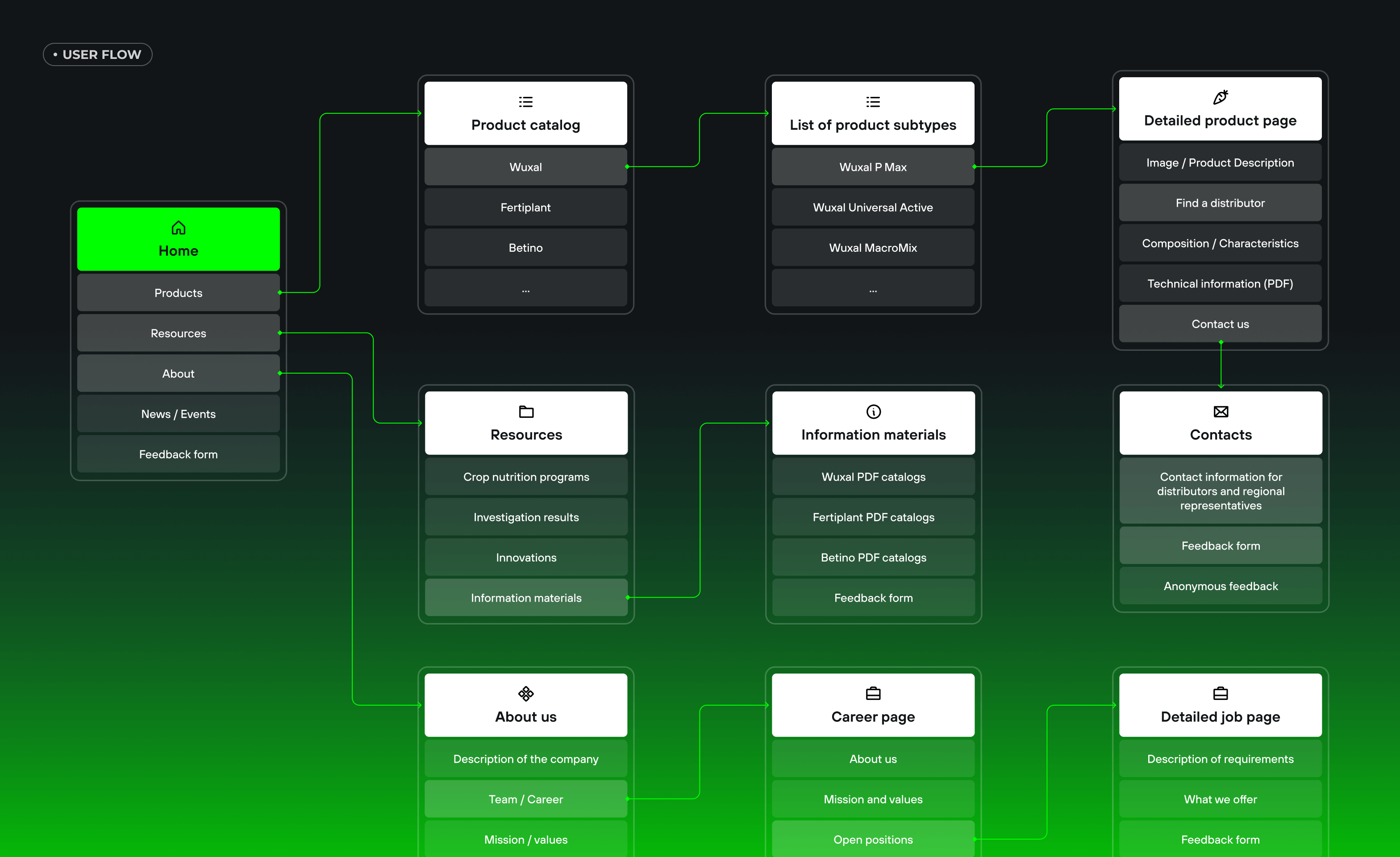This screenshot has height=857, width=1400.
Task: Select Investigation results row
Action: [x=526, y=516]
